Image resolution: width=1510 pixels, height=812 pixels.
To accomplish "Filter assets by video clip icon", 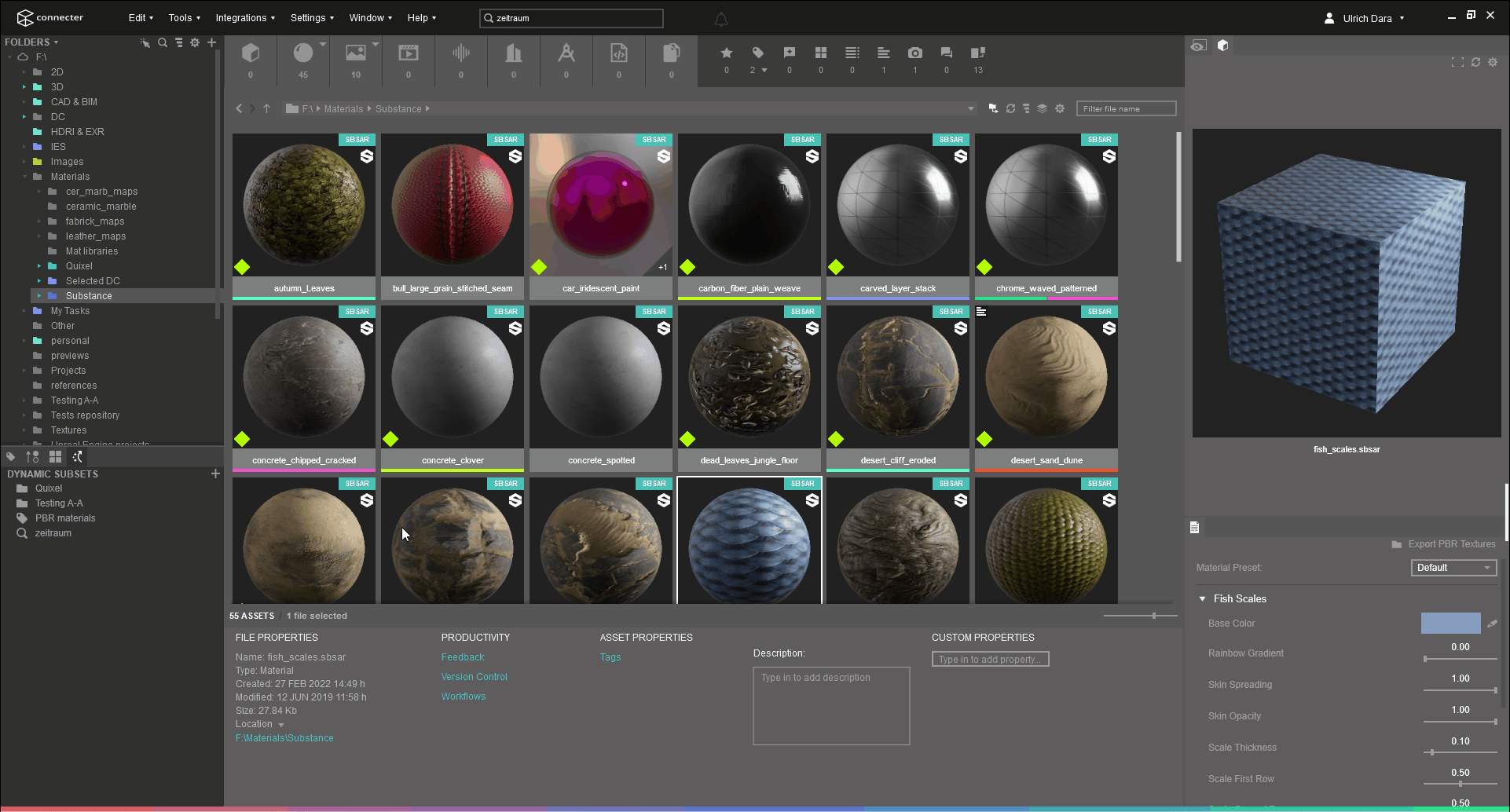I will pos(409,53).
